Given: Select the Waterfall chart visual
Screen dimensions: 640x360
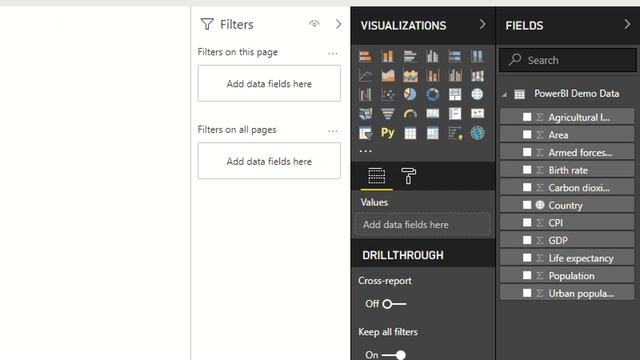Looking at the screenshot, I should pos(365,94).
